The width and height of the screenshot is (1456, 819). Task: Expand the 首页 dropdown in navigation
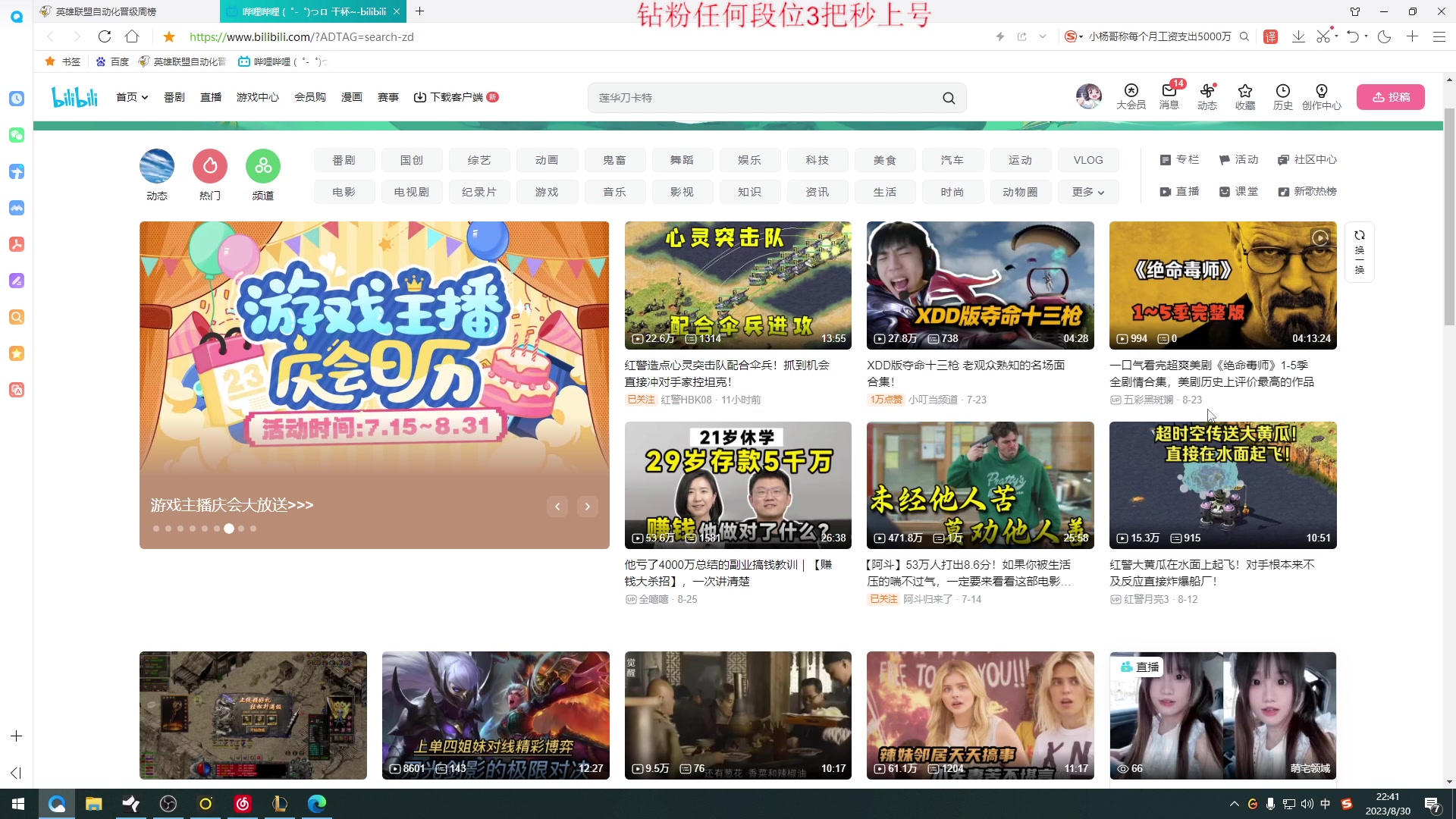pos(132,97)
